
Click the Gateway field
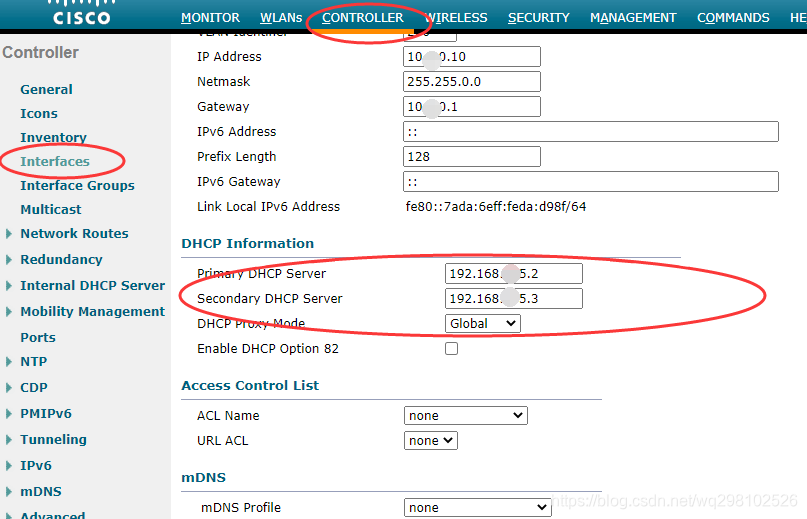click(x=472, y=107)
